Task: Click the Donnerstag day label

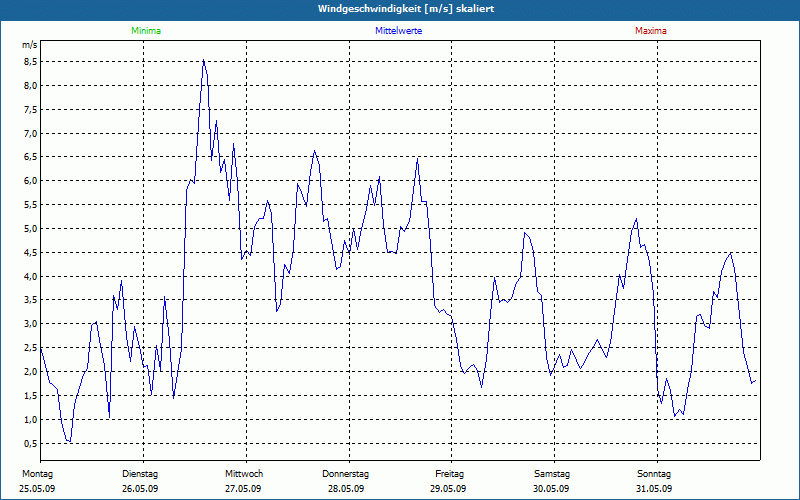Action: pyautogui.click(x=345, y=474)
